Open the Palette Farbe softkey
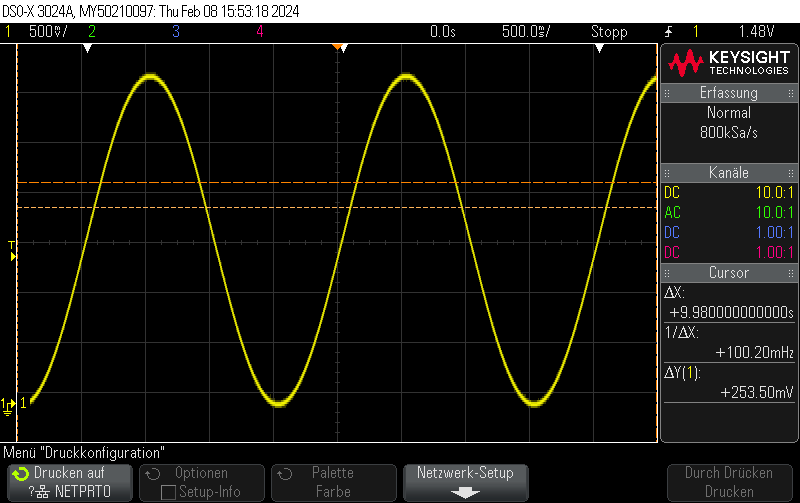Viewport: 800px width, 503px height. click(334, 483)
